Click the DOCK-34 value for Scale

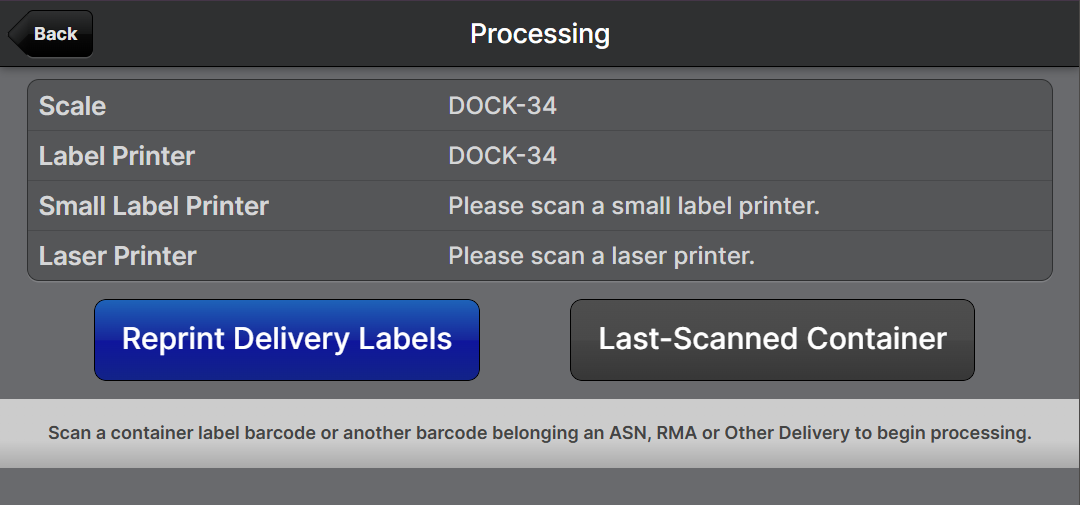[x=502, y=106]
